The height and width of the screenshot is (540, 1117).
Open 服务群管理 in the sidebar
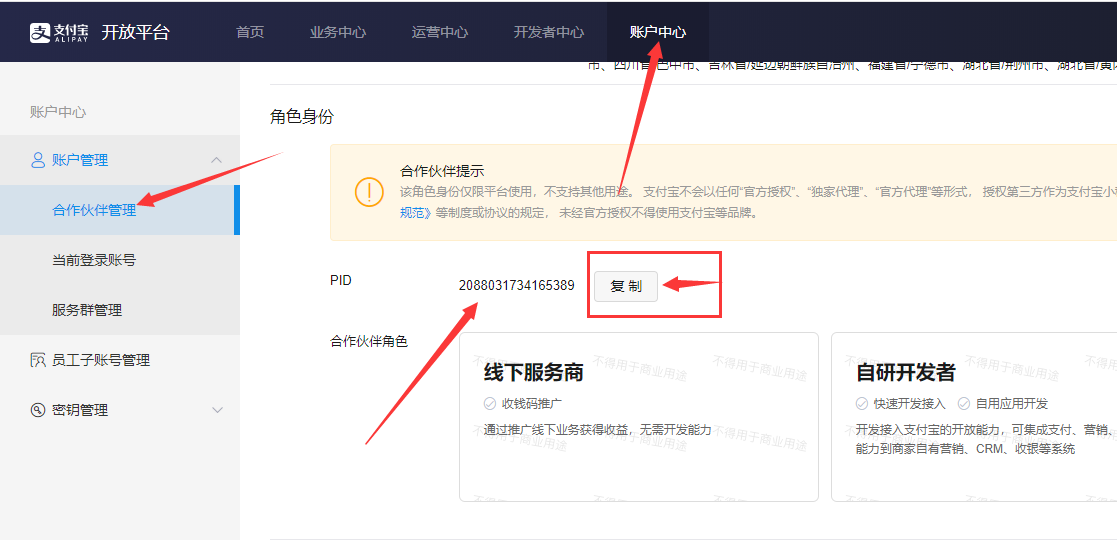point(120,310)
